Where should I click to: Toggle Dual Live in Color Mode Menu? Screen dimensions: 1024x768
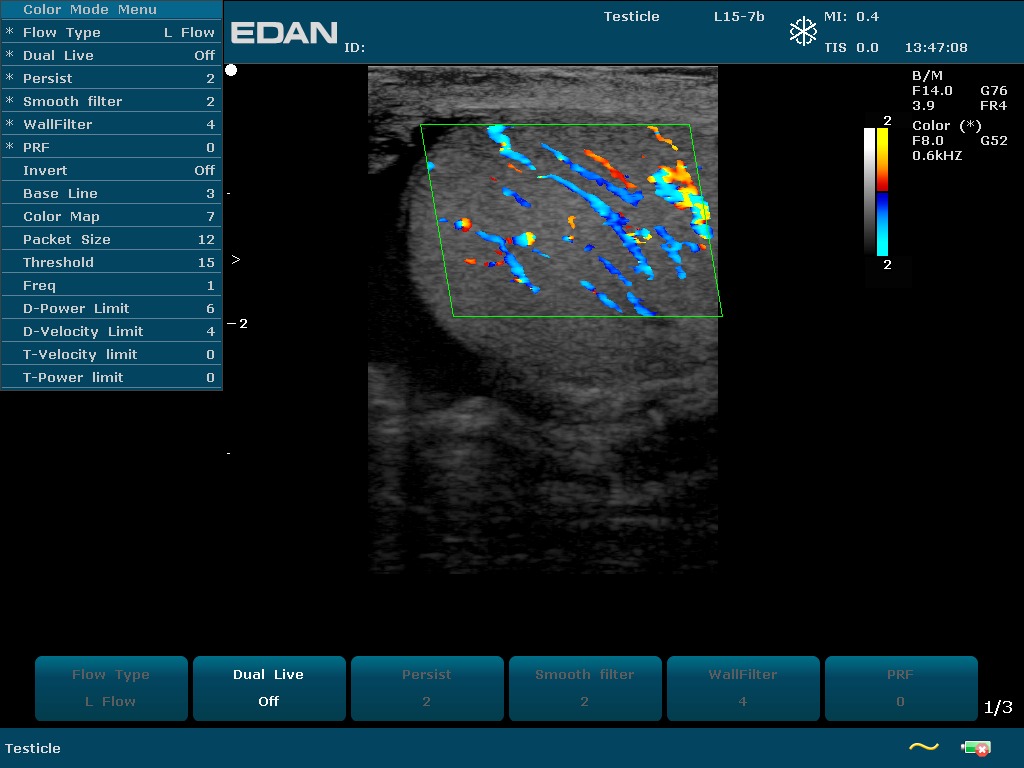click(x=111, y=55)
